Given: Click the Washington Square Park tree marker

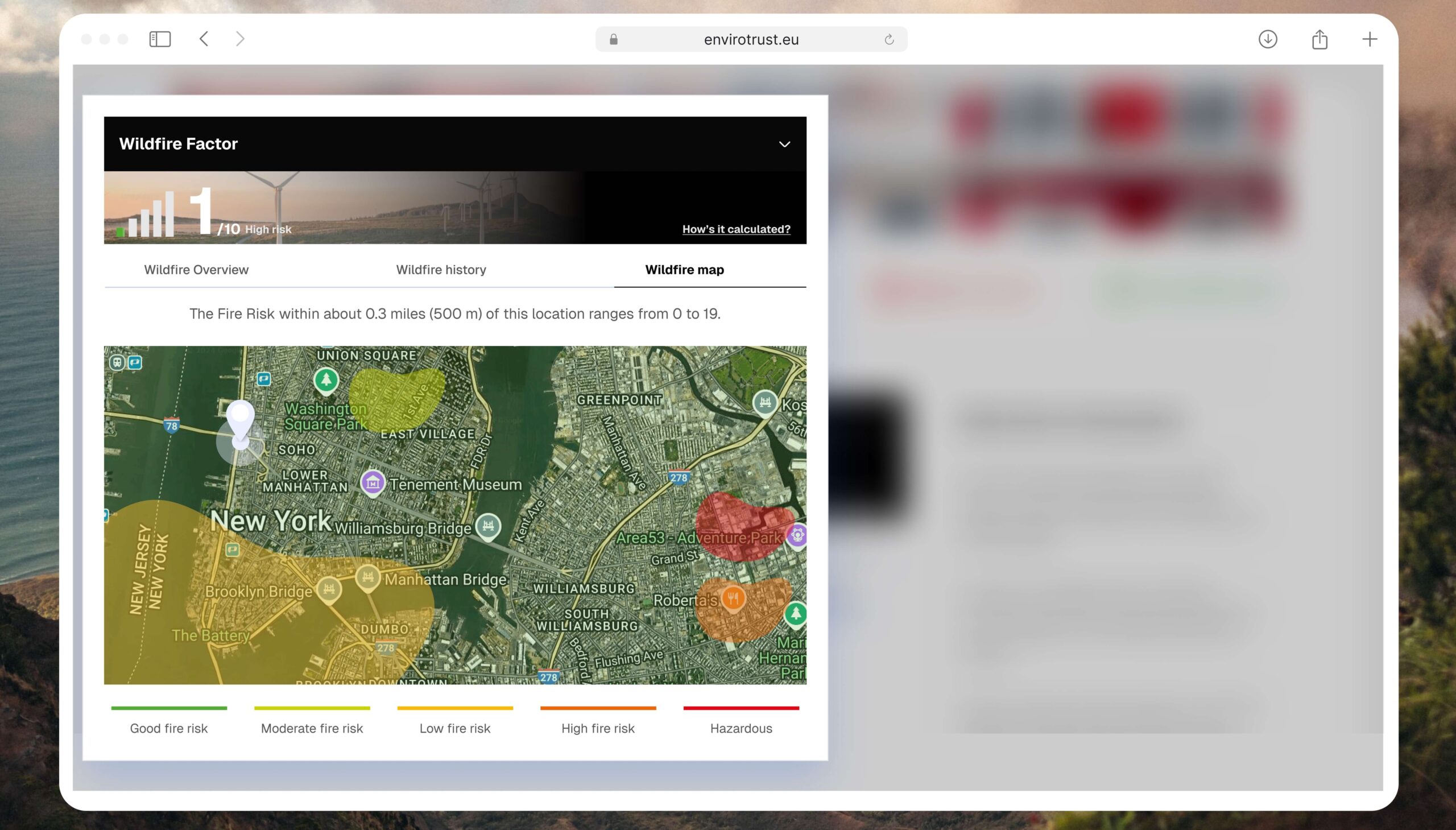Looking at the screenshot, I should (326, 379).
